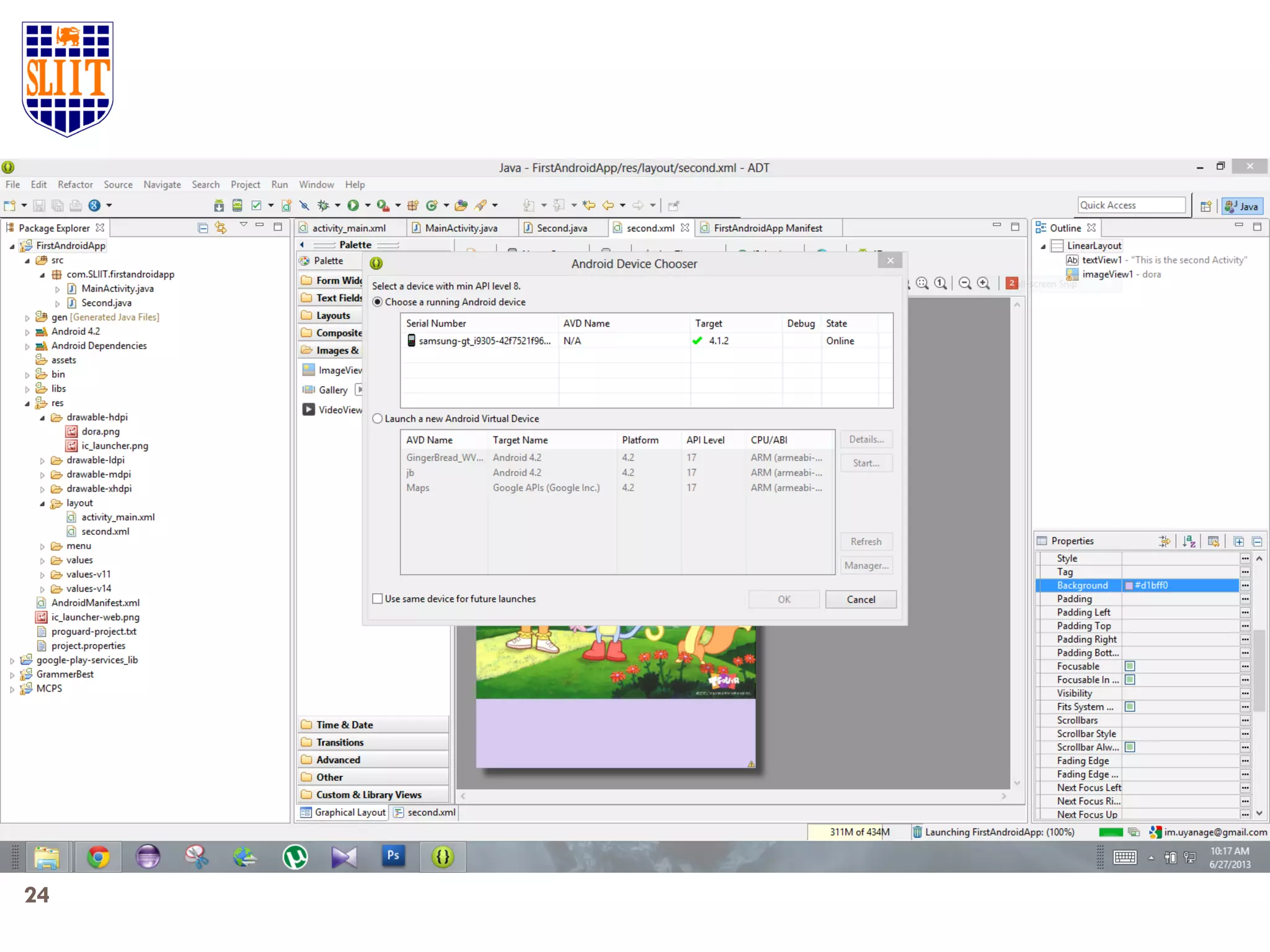Expand the google-play-services_lib project
1270x952 pixels.
tap(12, 661)
